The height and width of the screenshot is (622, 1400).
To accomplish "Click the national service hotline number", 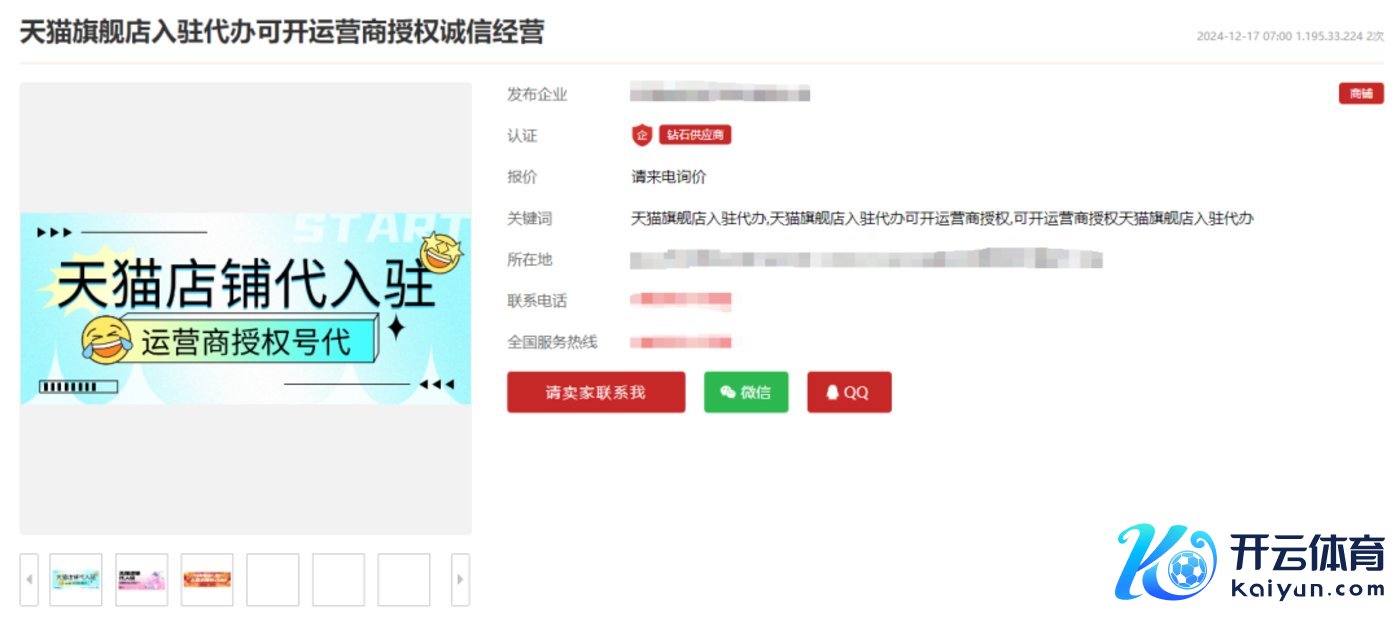I will tap(681, 342).
